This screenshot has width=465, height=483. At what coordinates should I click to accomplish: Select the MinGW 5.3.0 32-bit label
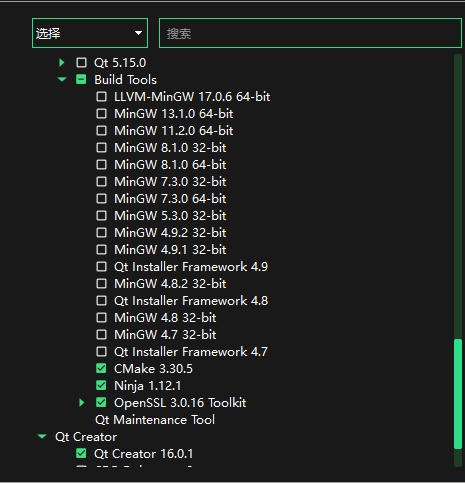pos(170,215)
